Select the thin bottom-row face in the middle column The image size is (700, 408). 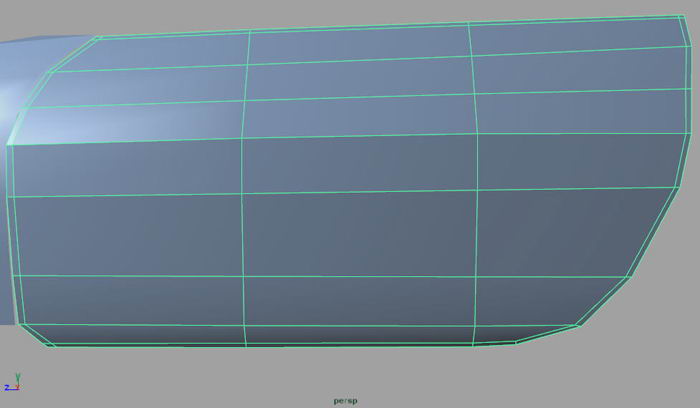[x=358, y=337]
